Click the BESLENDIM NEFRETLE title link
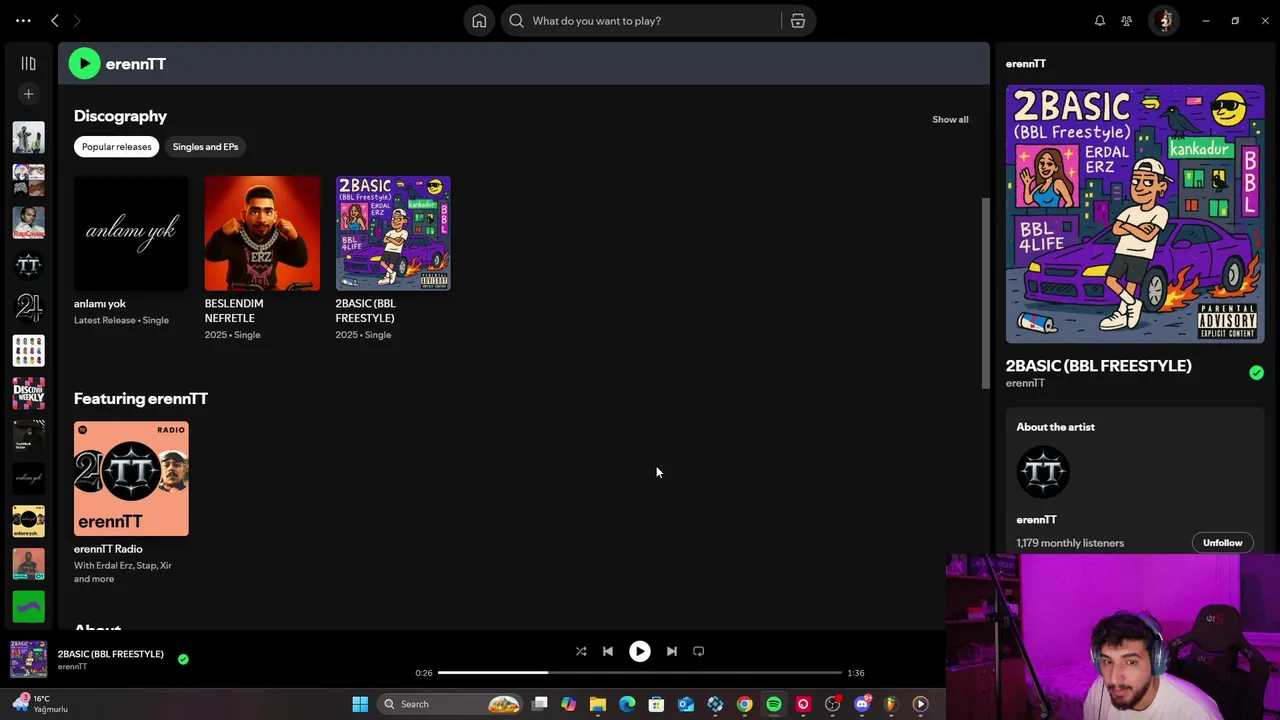Screen dimensions: 1280x720 [234, 311]
